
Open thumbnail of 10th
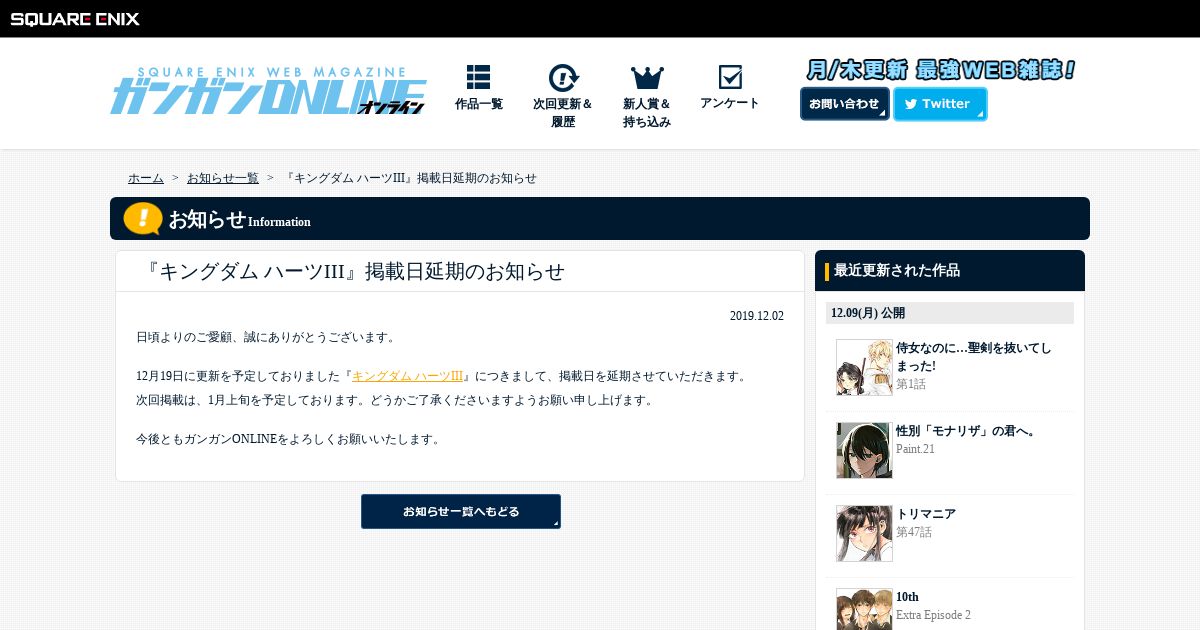pos(864,609)
